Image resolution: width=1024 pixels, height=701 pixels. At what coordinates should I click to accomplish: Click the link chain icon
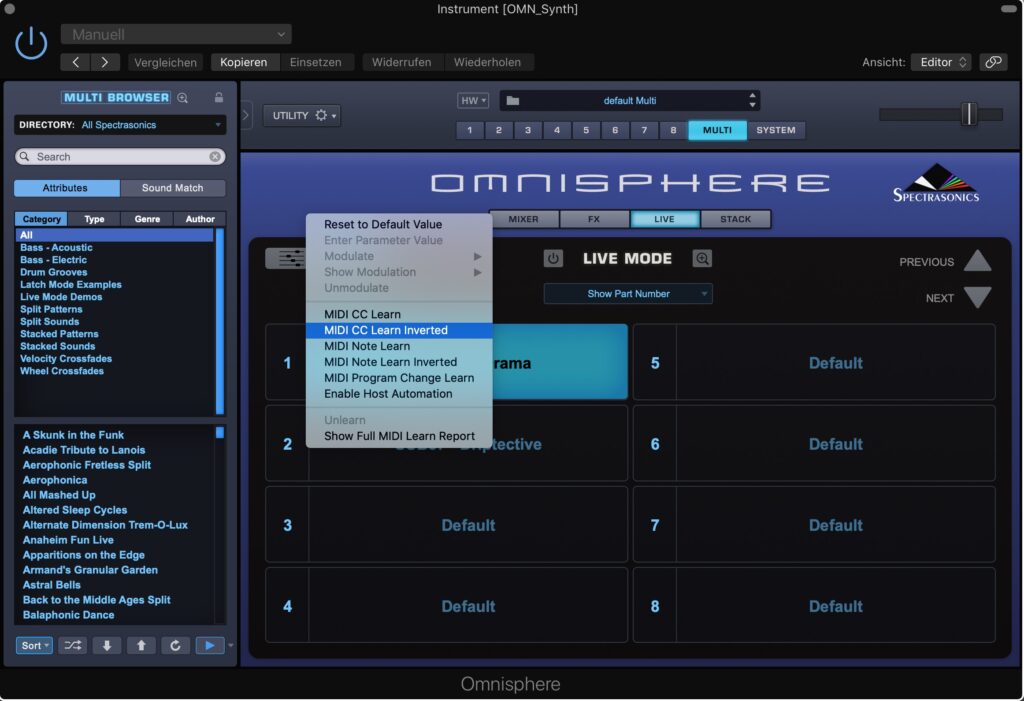[993, 62]
